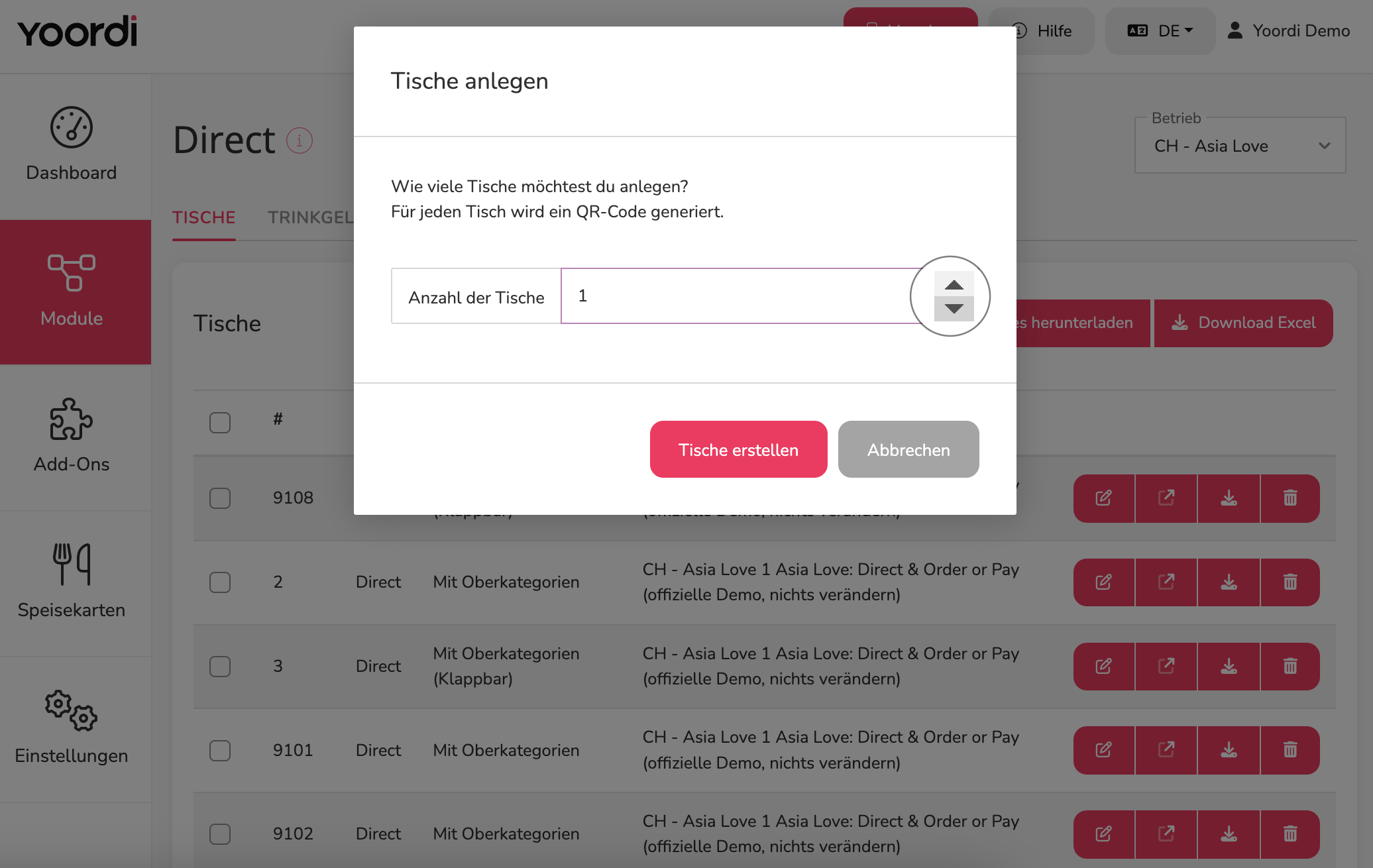Open the Add-Ons puzzle icon

[x=72, y=419]
